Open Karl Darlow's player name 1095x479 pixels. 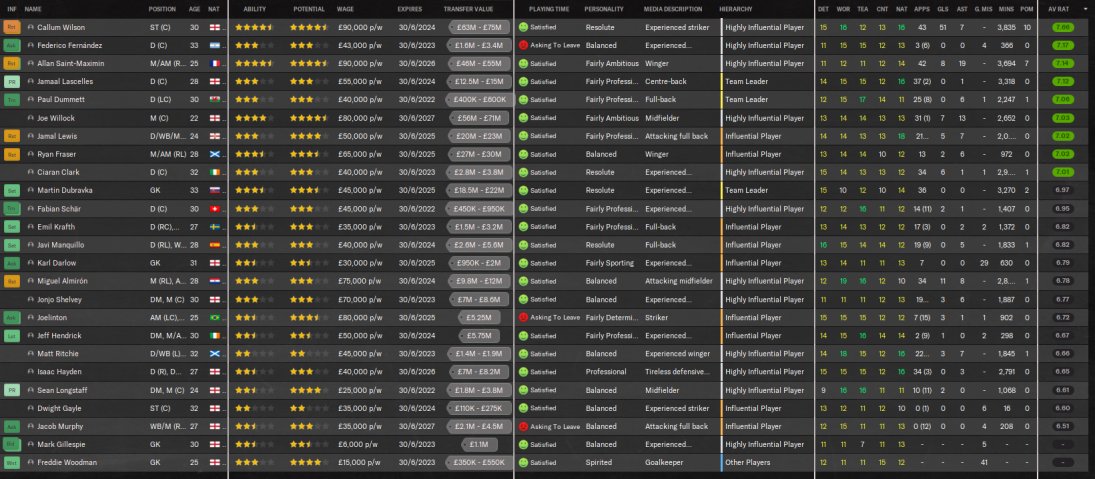(57, 263)
